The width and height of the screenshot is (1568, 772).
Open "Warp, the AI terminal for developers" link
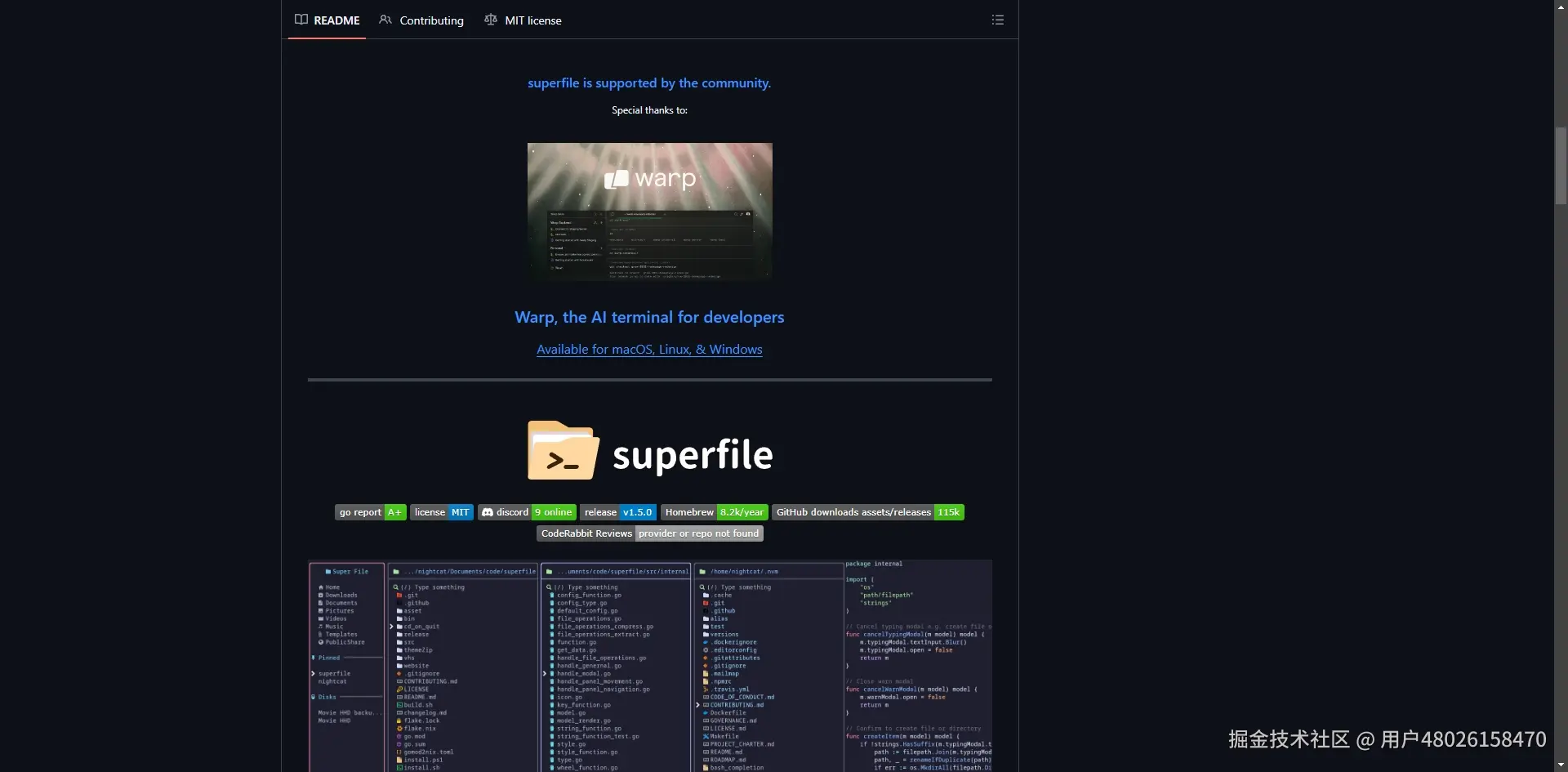[649, 317]
